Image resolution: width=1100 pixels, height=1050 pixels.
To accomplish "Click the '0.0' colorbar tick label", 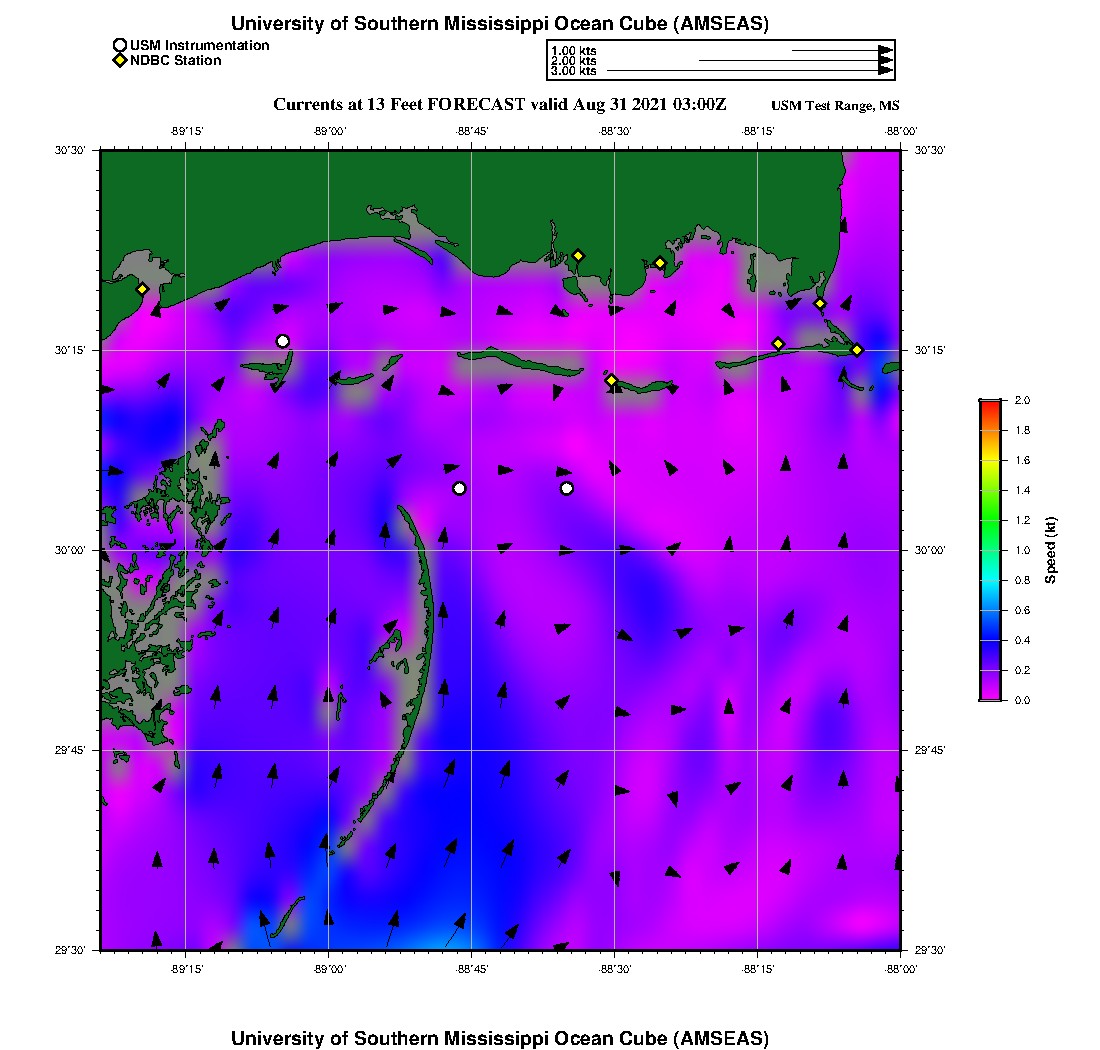I will 1023,700.
